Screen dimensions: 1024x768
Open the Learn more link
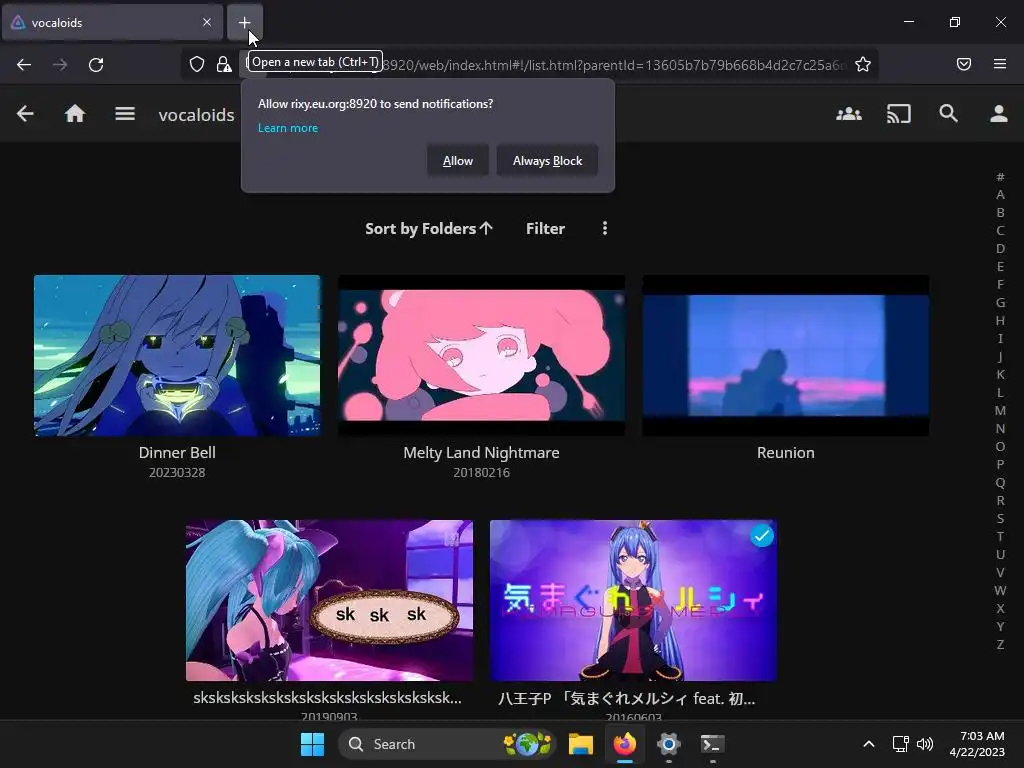point(288,128)
